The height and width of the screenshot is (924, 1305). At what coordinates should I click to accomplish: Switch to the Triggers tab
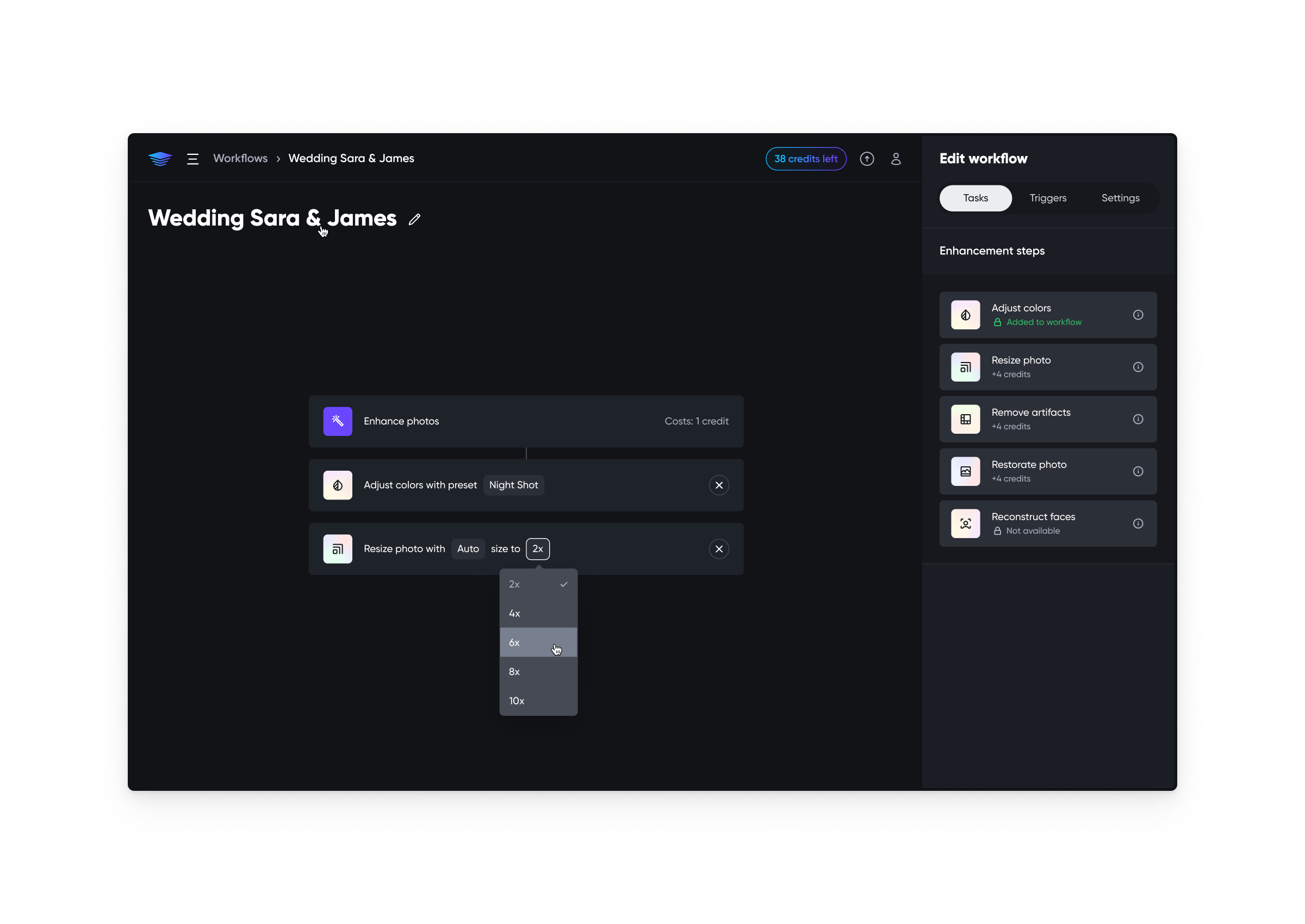coord(1047,198)
